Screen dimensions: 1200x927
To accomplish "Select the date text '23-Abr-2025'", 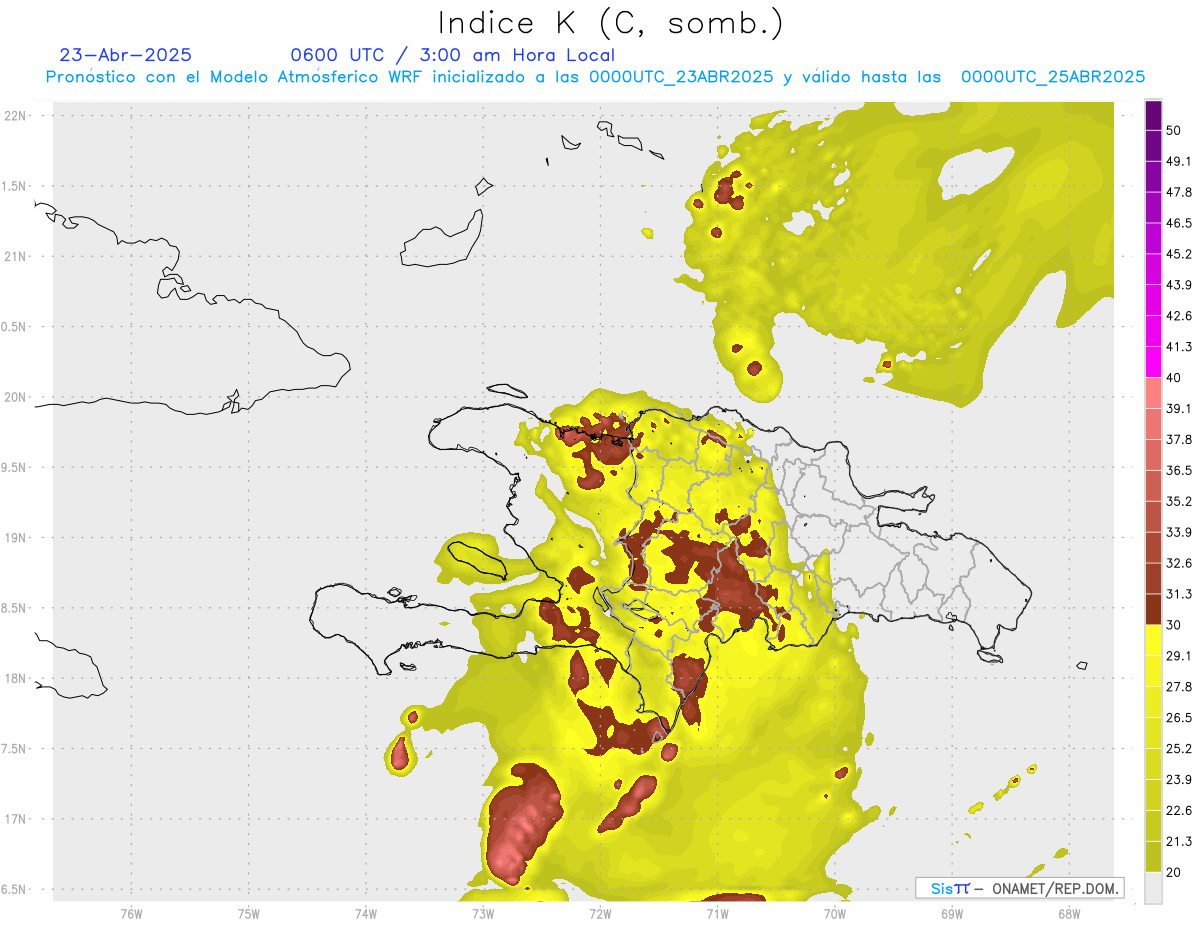I will tap(126, 55).
